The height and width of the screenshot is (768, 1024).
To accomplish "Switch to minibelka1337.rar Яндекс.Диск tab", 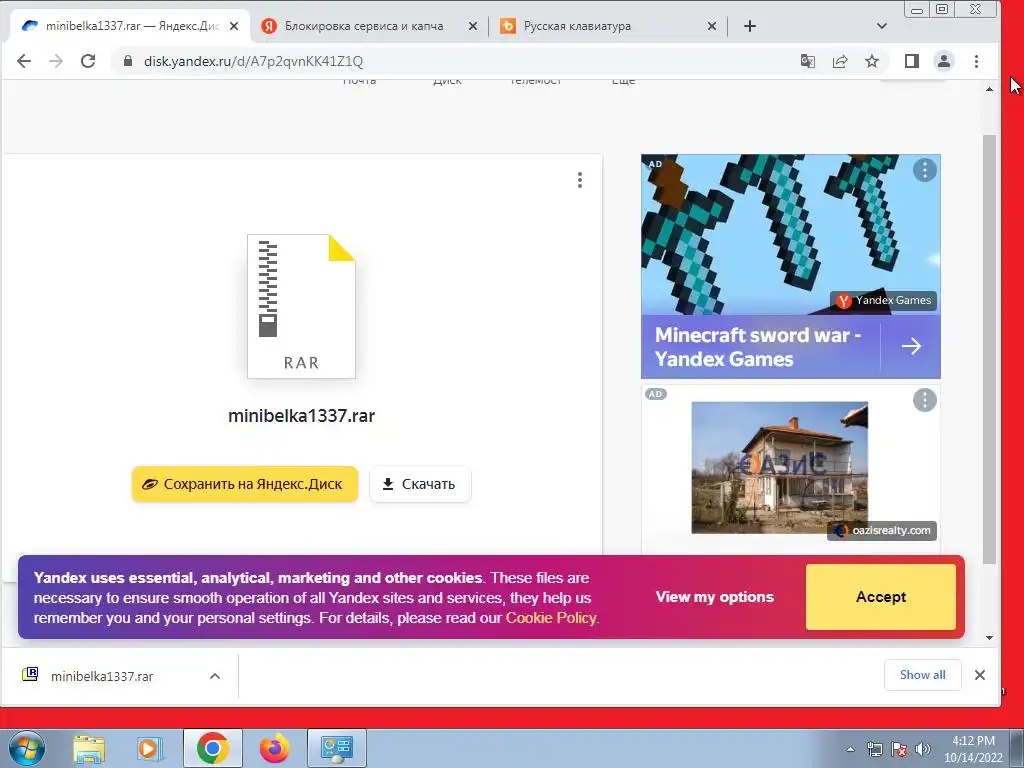I will tap(131, 26).
